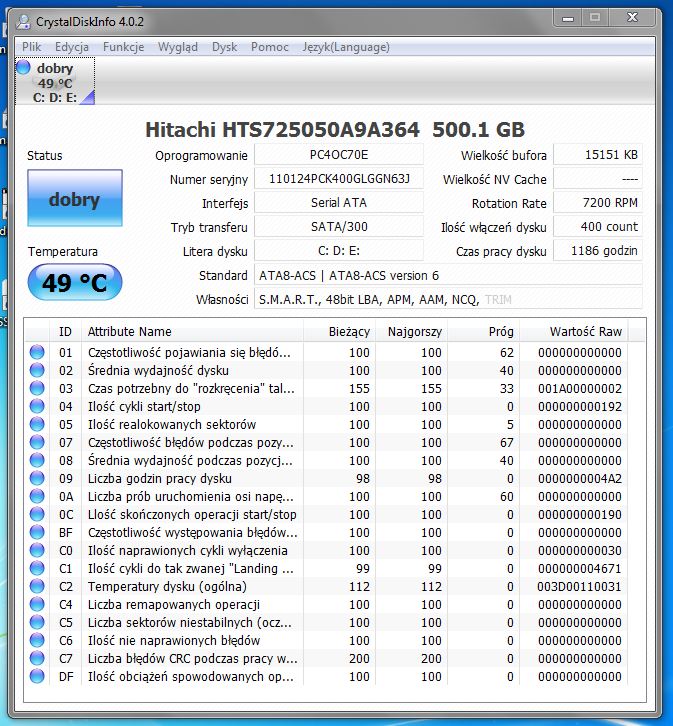Screen dimensions: 673x726
Task: Click the status icon for attribute C1
Action: click(37, 568)
